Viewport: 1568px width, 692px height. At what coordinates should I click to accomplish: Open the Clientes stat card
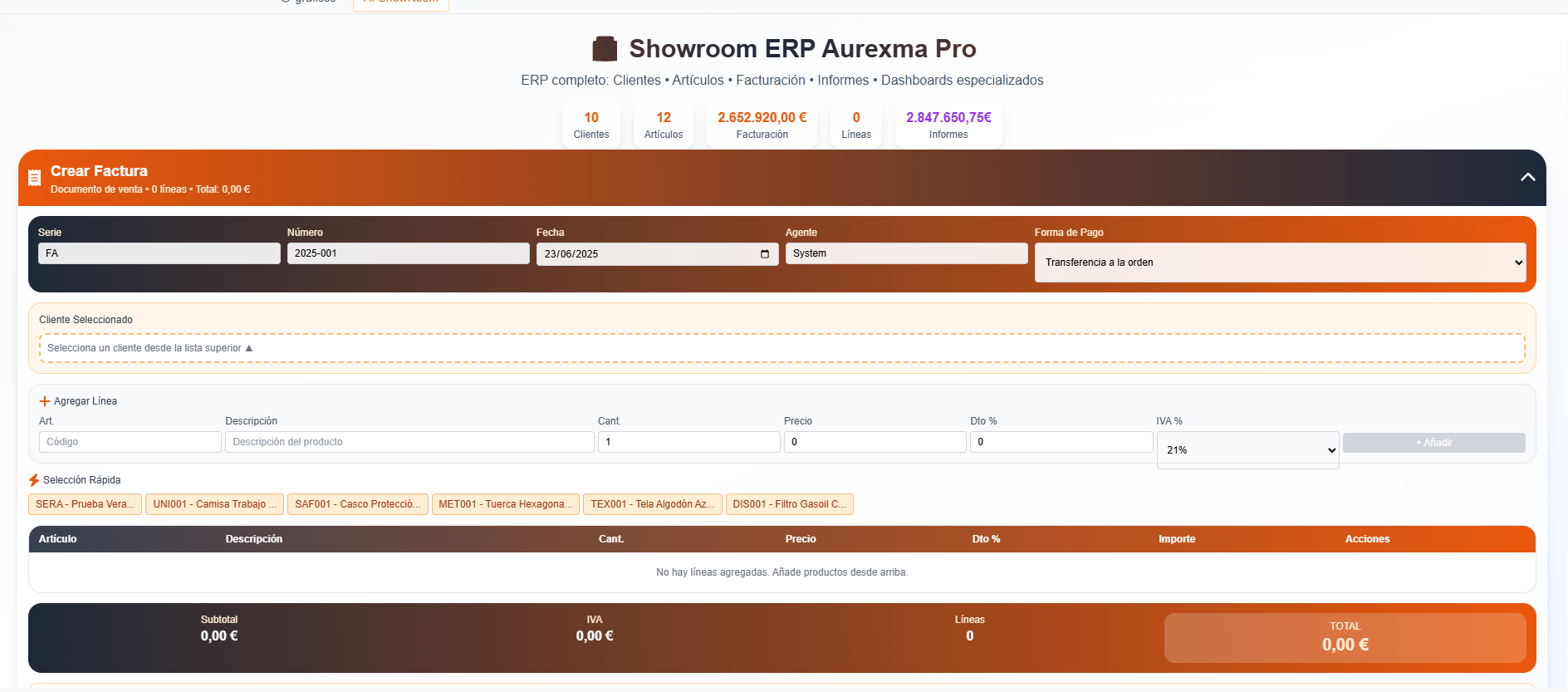point(591,125)
